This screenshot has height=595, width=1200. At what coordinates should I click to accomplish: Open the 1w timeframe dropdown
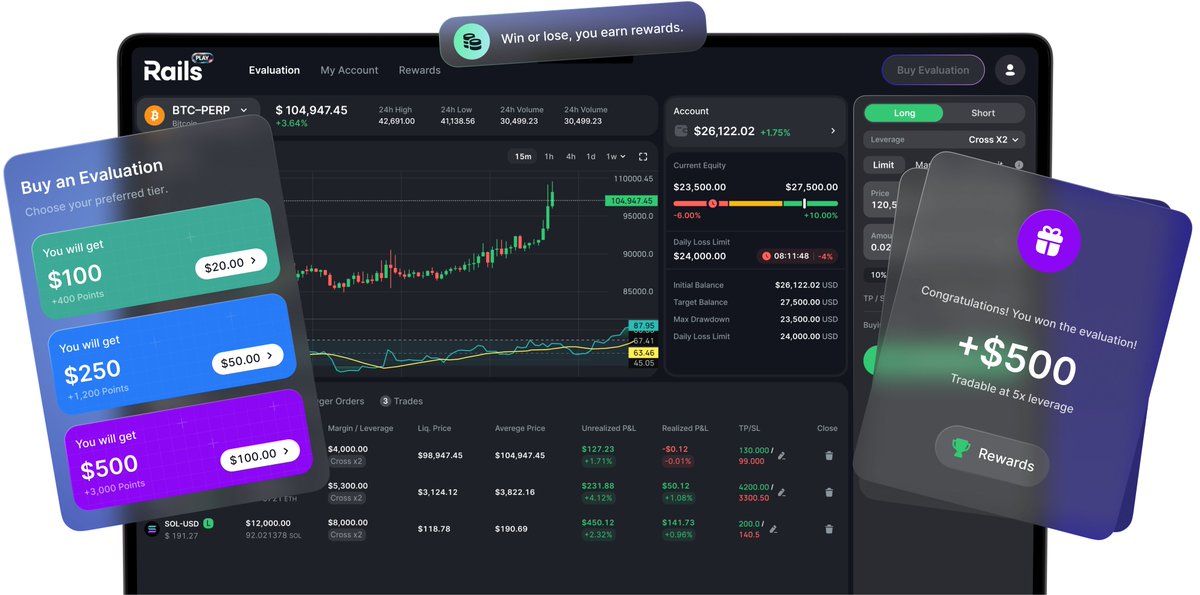coord(616,156)
